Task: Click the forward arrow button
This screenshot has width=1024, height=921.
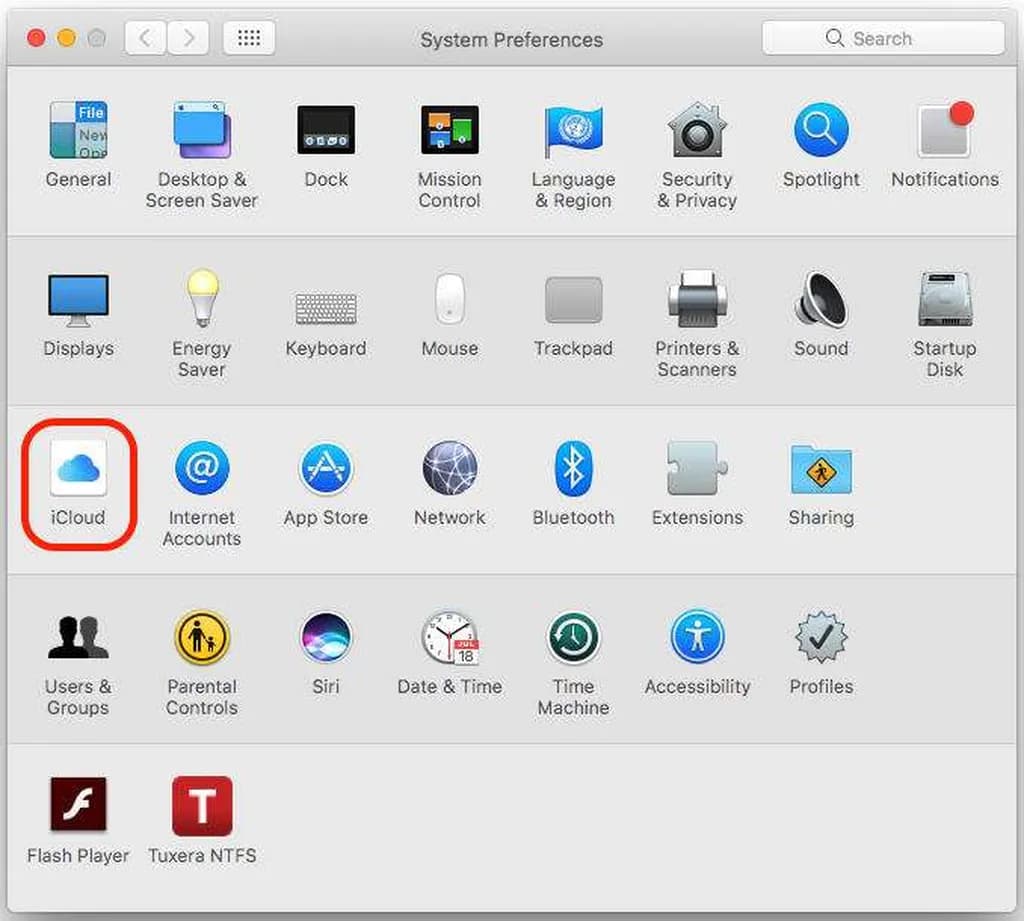Action: [x=188, y=39]
